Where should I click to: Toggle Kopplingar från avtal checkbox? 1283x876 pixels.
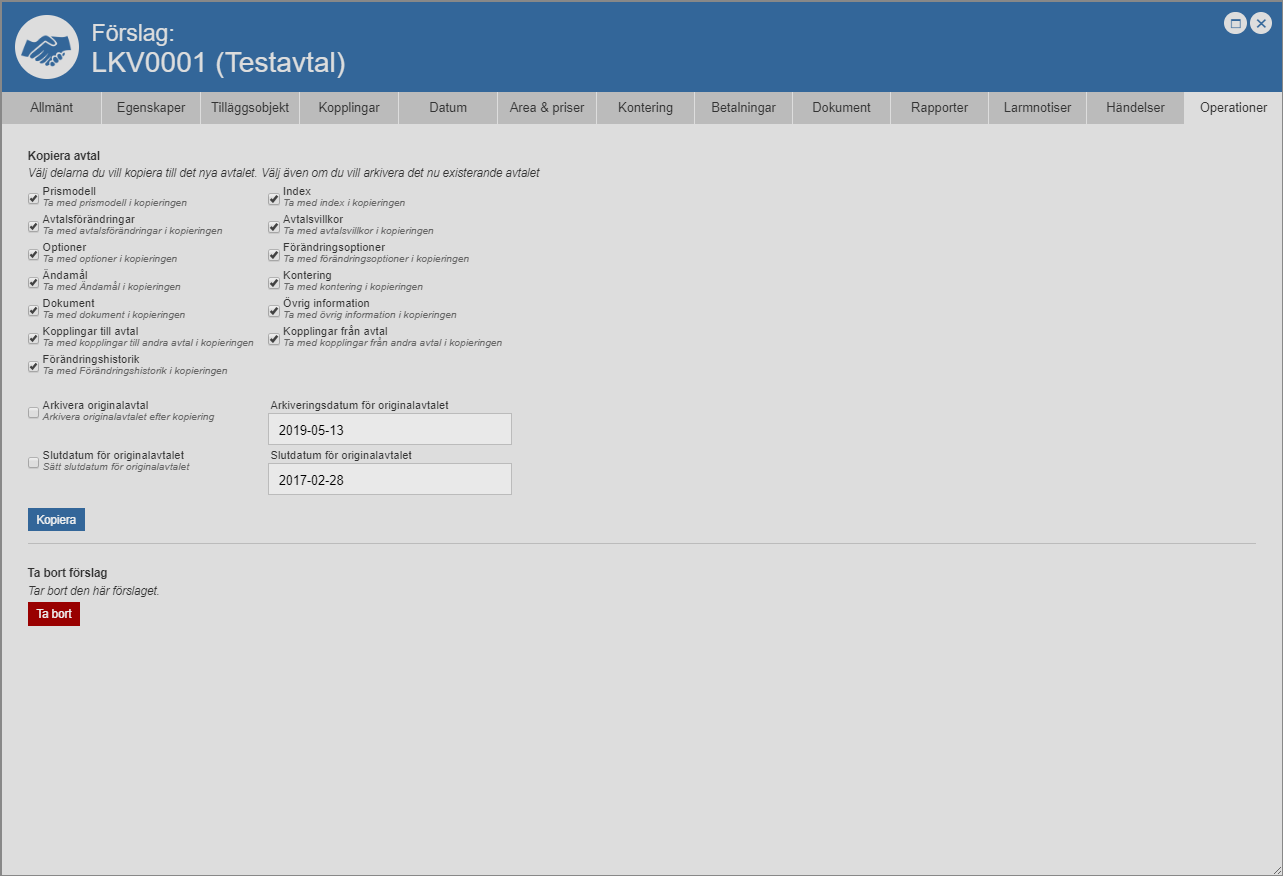tap(274, 339)
